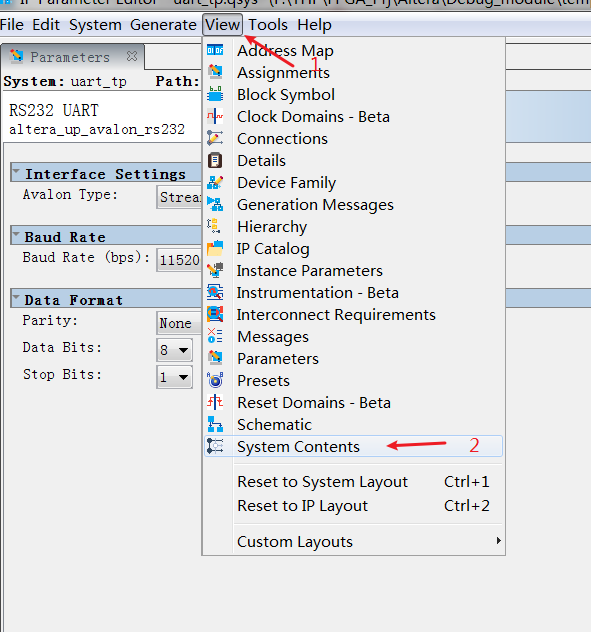Click the Address Map icon in View menu
This screenshot has width=591, height=632.
click(215, 50)
